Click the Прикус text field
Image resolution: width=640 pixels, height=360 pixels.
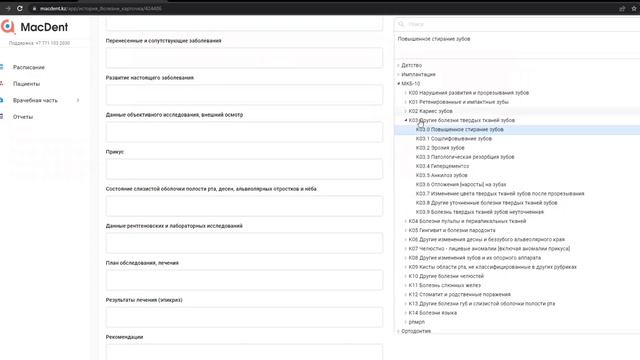click(x=244, y=169)
